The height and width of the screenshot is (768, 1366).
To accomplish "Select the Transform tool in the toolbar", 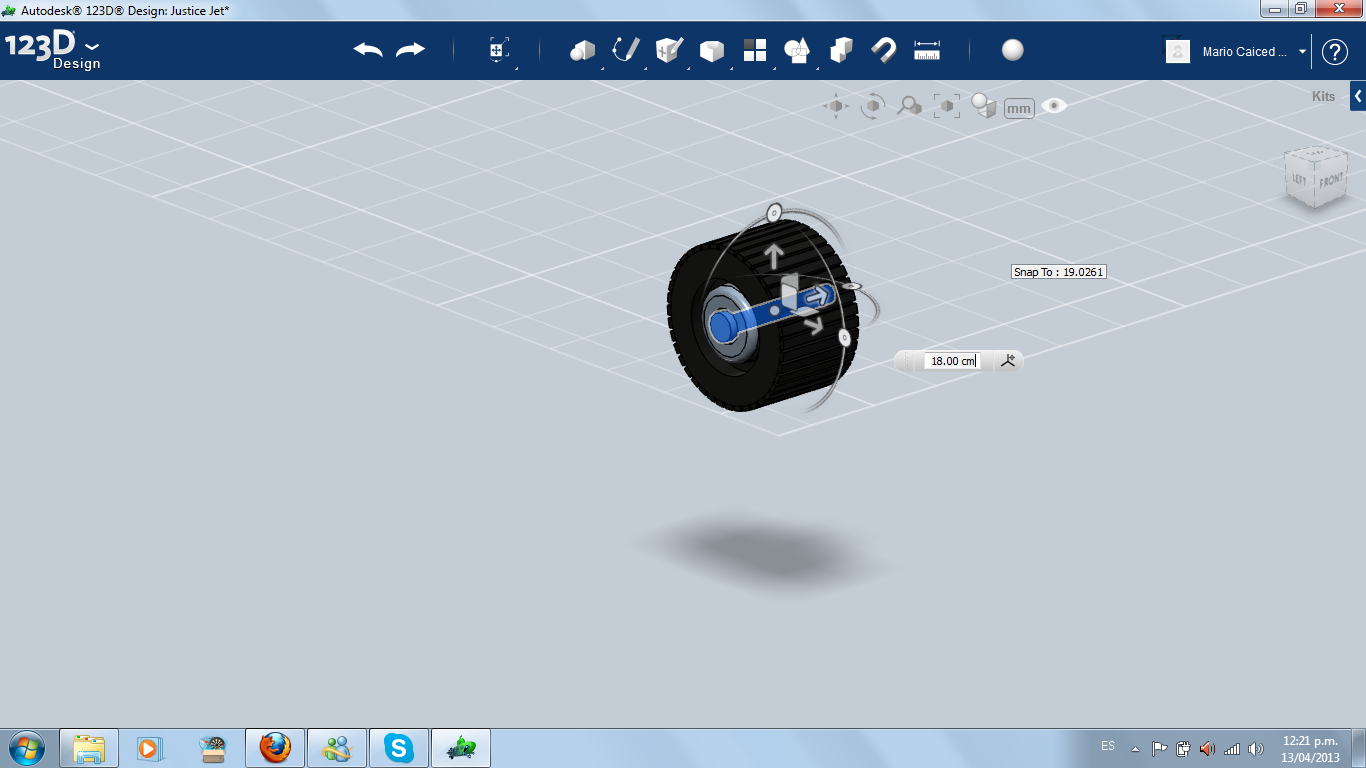I will tap(499, 50).
